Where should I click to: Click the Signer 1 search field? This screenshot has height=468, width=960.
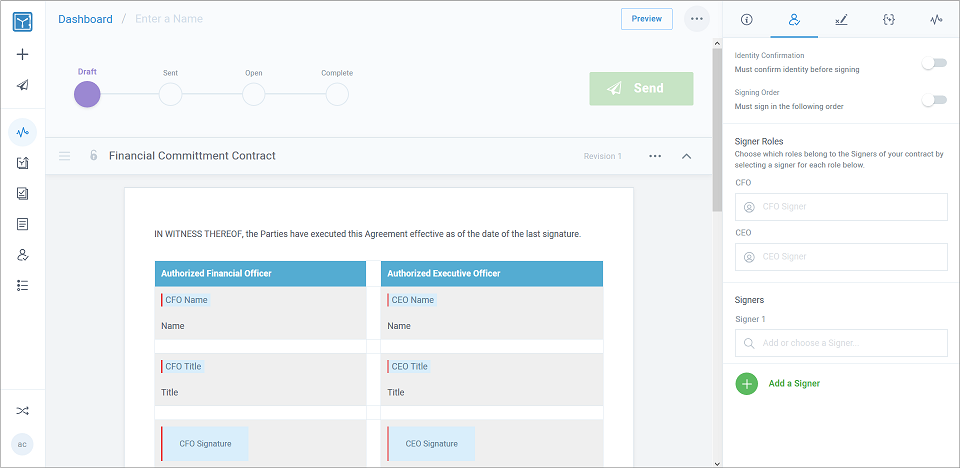[x=841, y=343]
